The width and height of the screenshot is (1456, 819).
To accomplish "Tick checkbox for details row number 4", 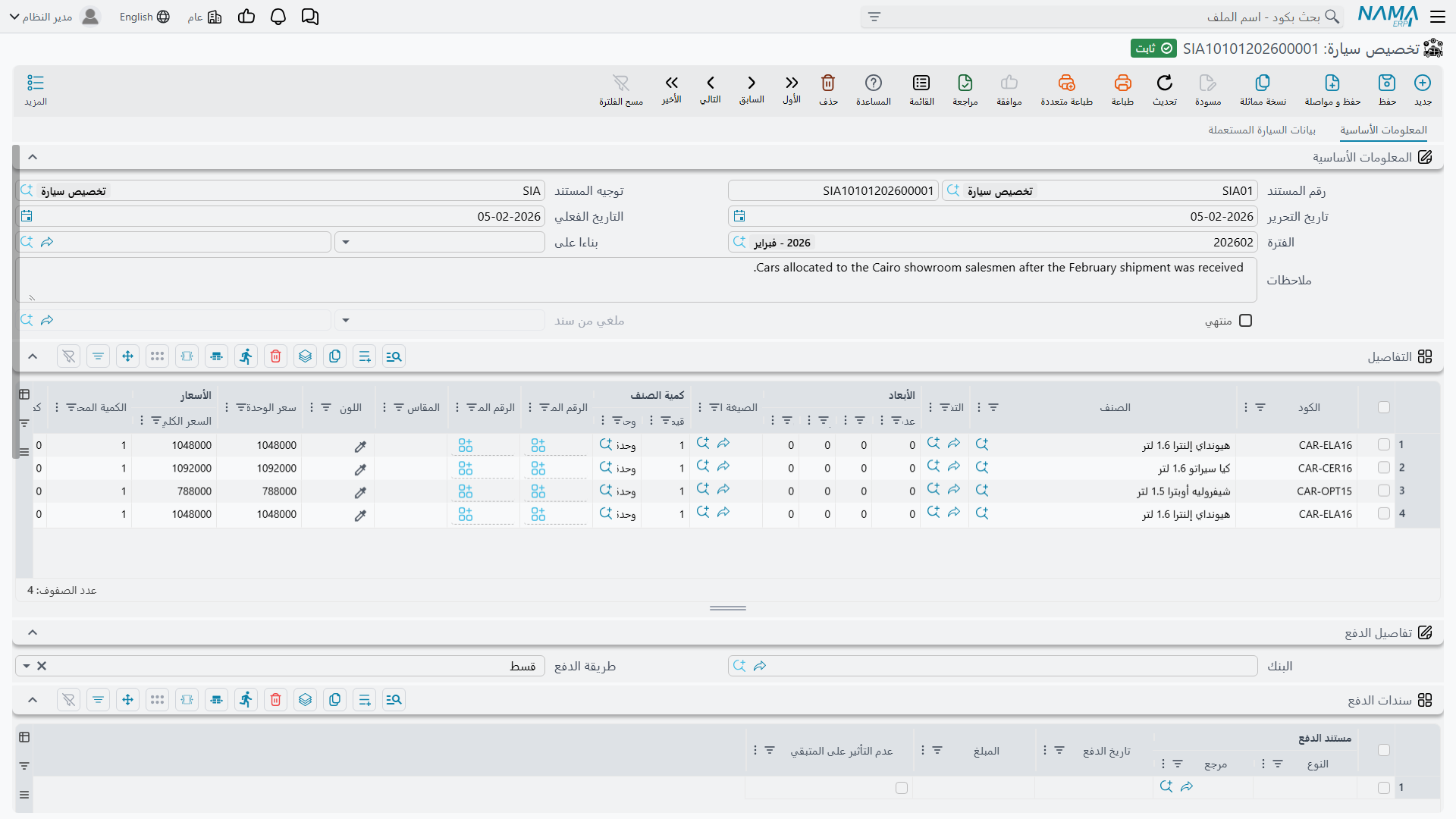I will [1384, 513].
